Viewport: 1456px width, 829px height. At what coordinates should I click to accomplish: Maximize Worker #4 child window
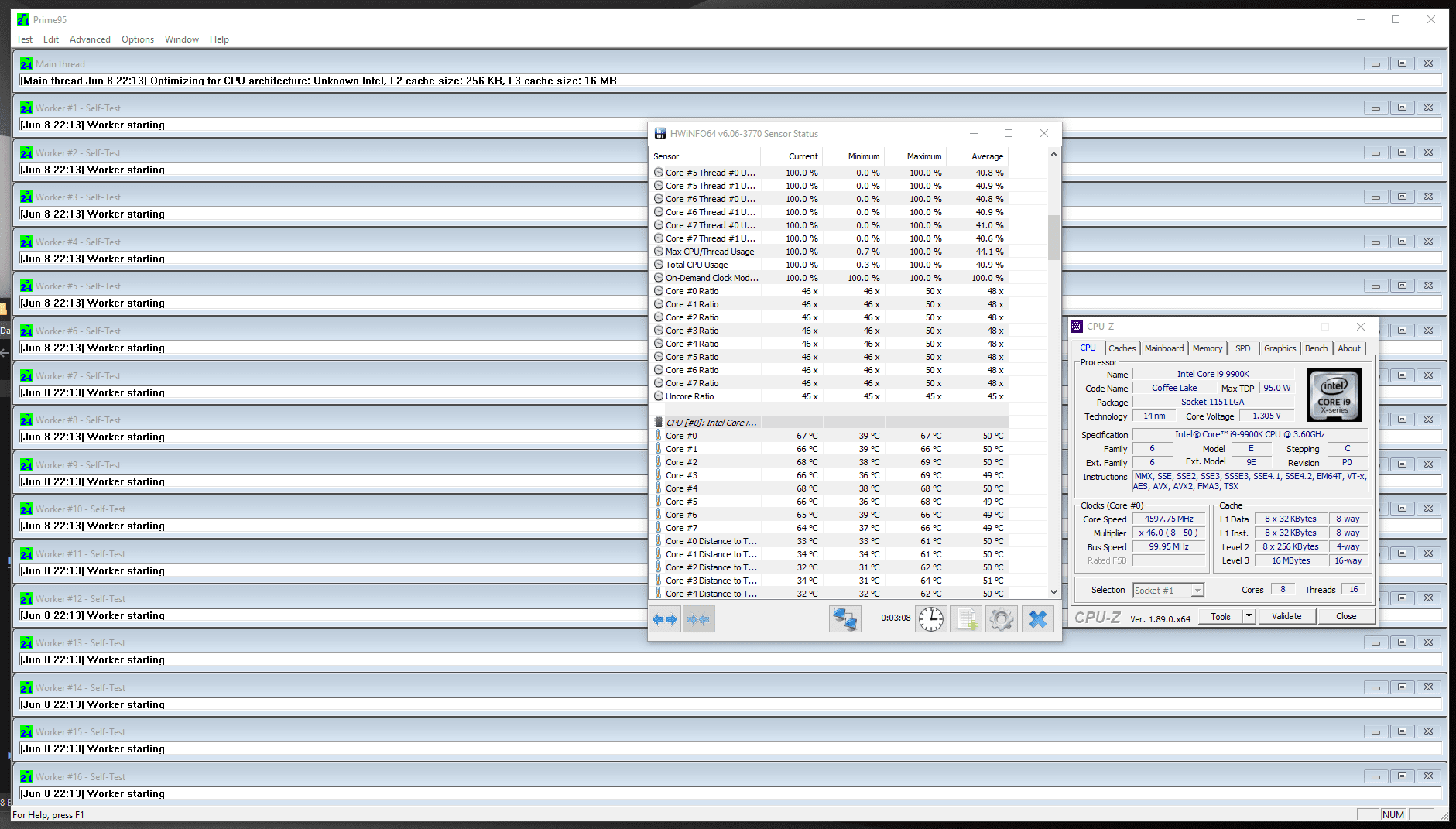point(1402,242)
